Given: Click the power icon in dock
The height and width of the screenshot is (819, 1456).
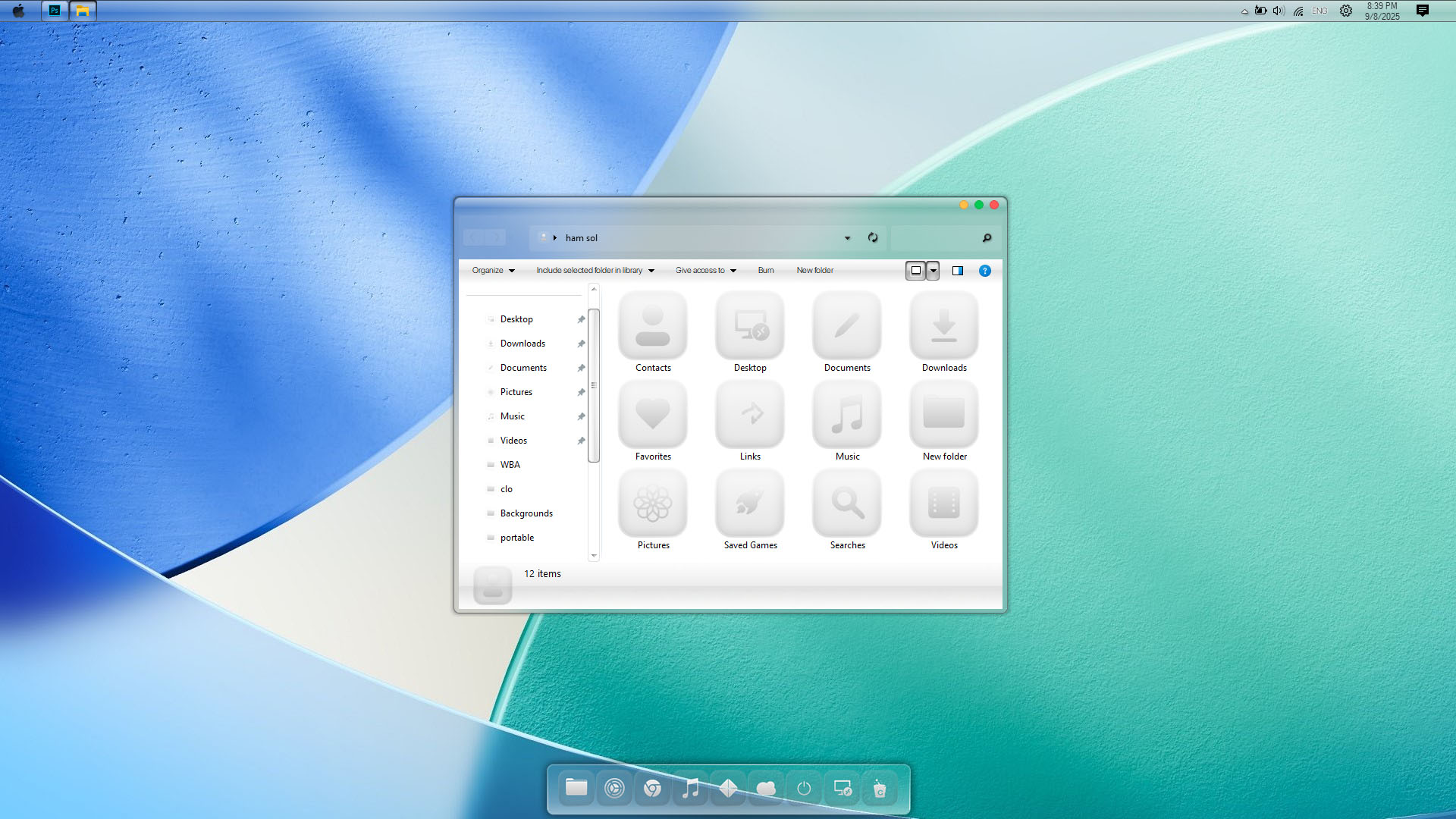Looking at the screenshot, I should [x=804, y=789].
